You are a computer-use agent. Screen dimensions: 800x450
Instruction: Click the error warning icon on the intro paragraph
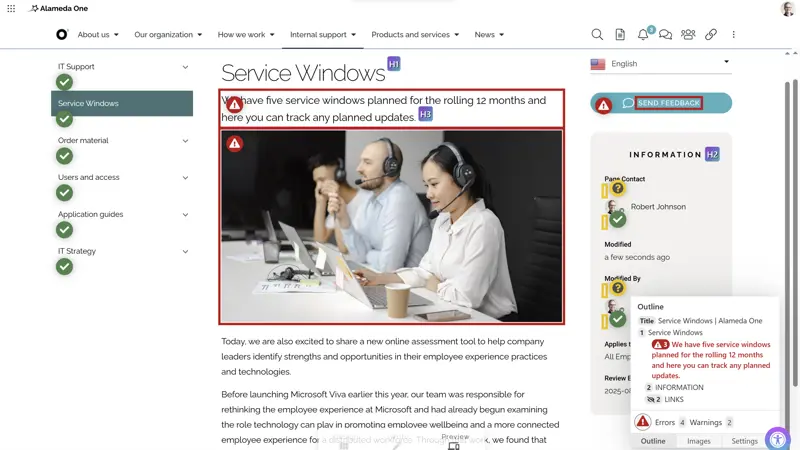tap(235, 105)
